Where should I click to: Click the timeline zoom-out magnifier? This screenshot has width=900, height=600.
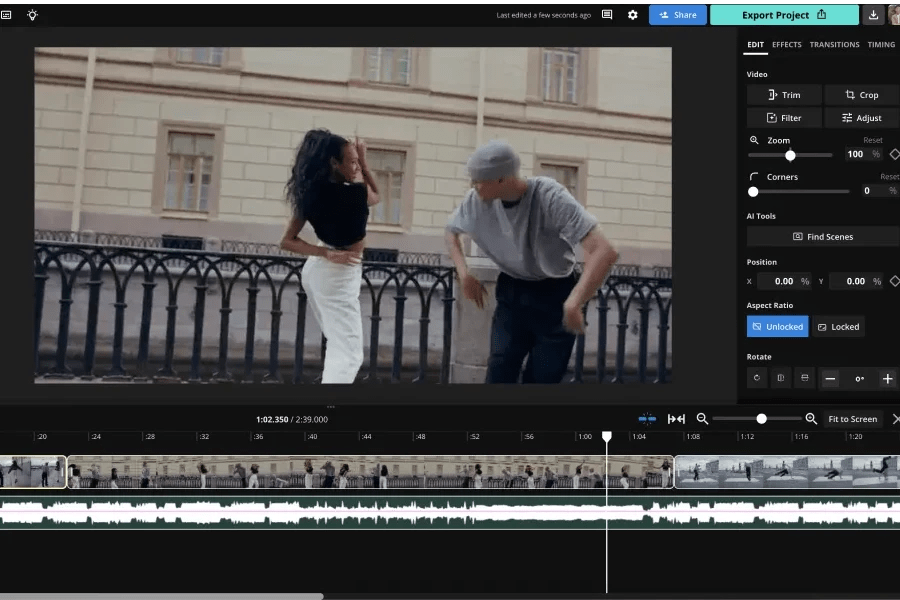click(702, 419)
